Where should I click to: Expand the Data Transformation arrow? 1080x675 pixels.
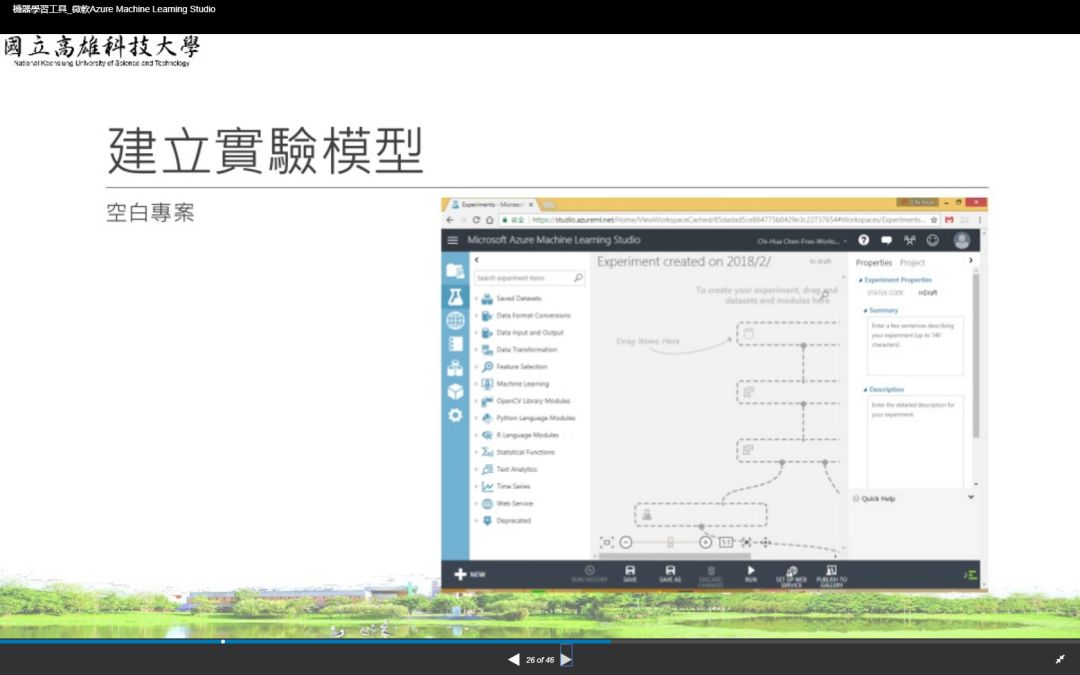point(476,350)
